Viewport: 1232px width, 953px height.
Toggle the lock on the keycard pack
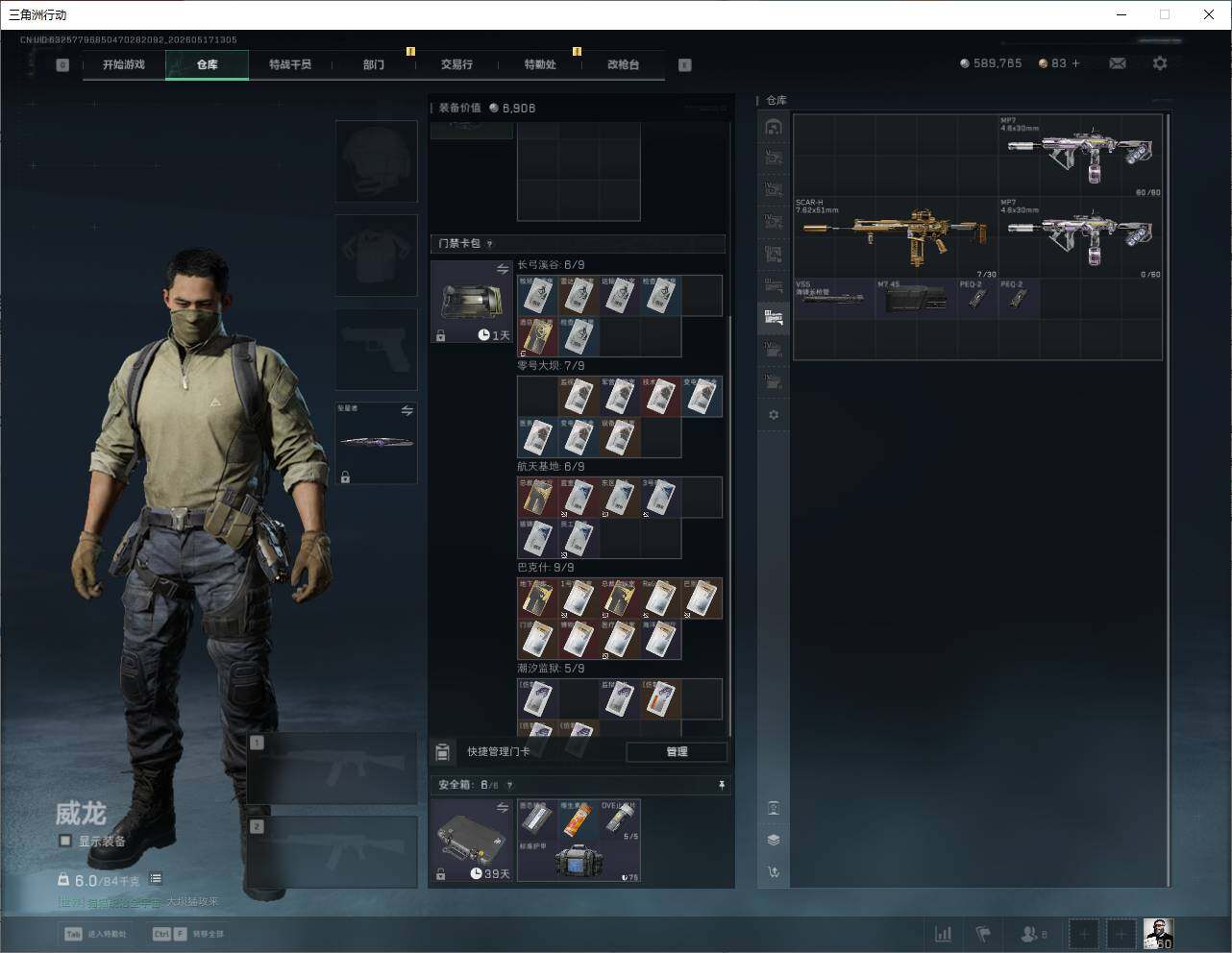click(440, 336)
